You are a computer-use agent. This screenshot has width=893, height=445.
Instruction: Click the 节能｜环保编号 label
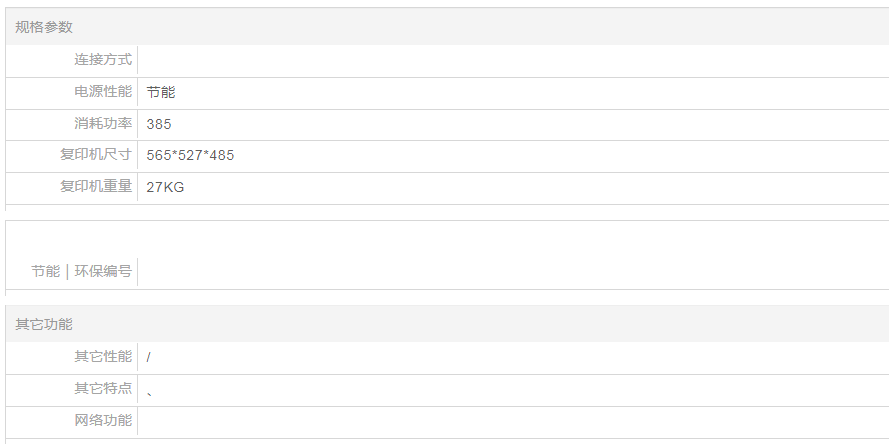(81, 271)
